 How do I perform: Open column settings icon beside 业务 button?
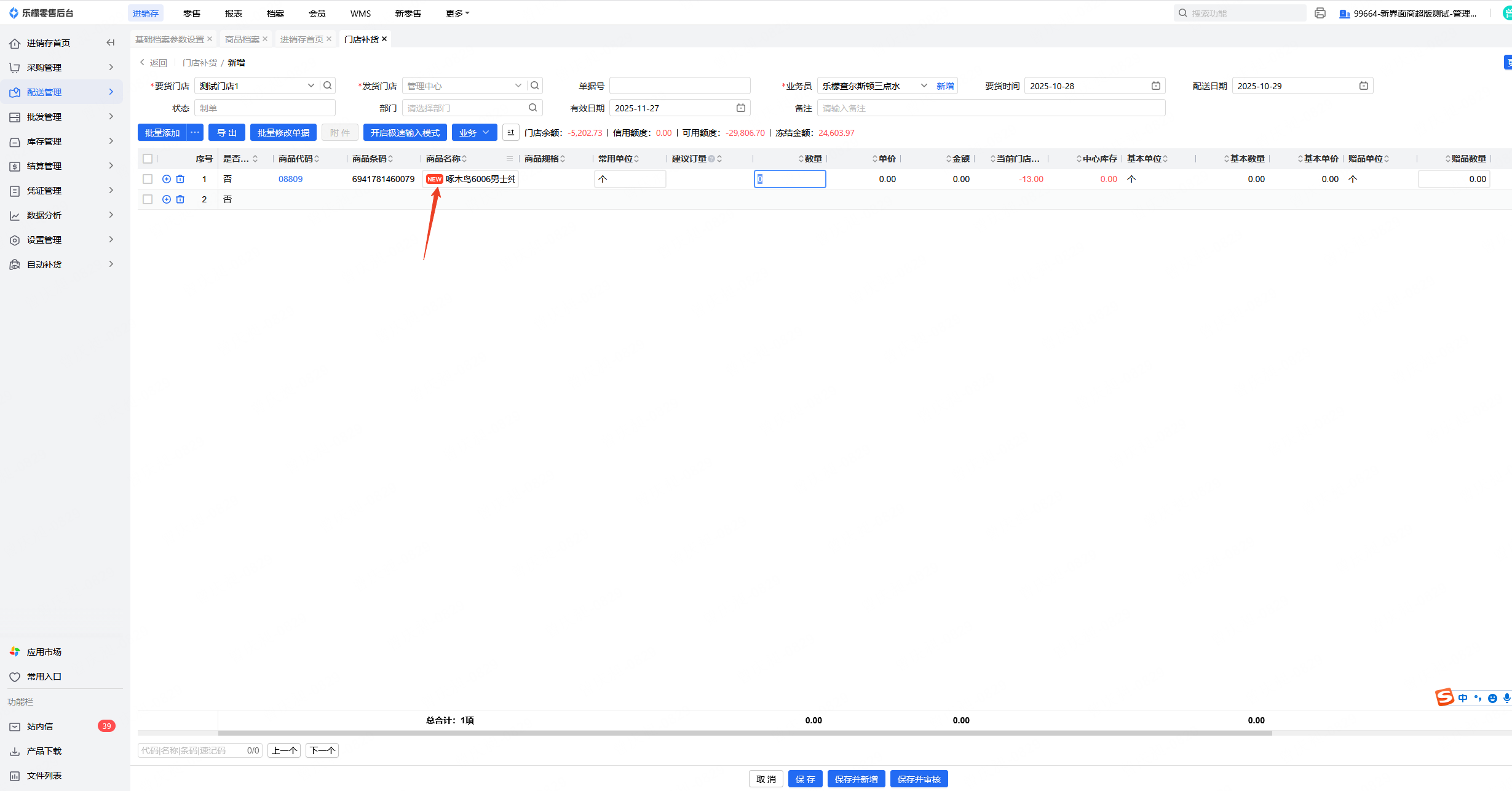(510, 132)
